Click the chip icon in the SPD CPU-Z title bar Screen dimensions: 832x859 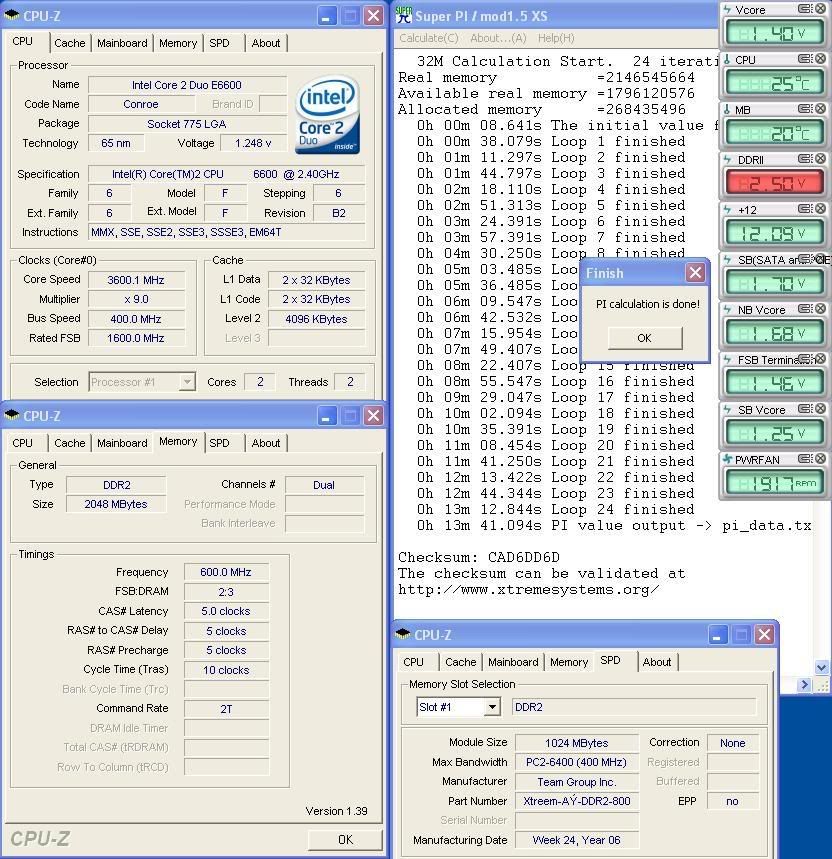click(403, 634)
